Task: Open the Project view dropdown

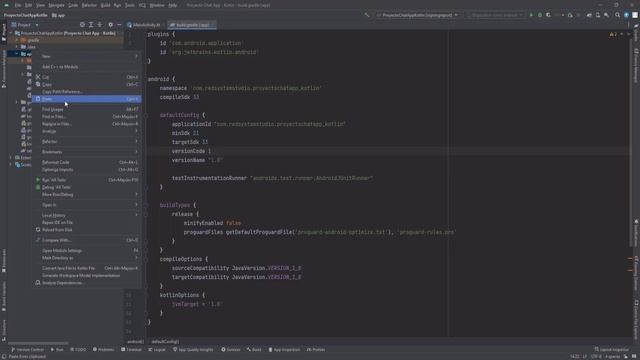Action: pyautogui.click(x=25, y=25)
